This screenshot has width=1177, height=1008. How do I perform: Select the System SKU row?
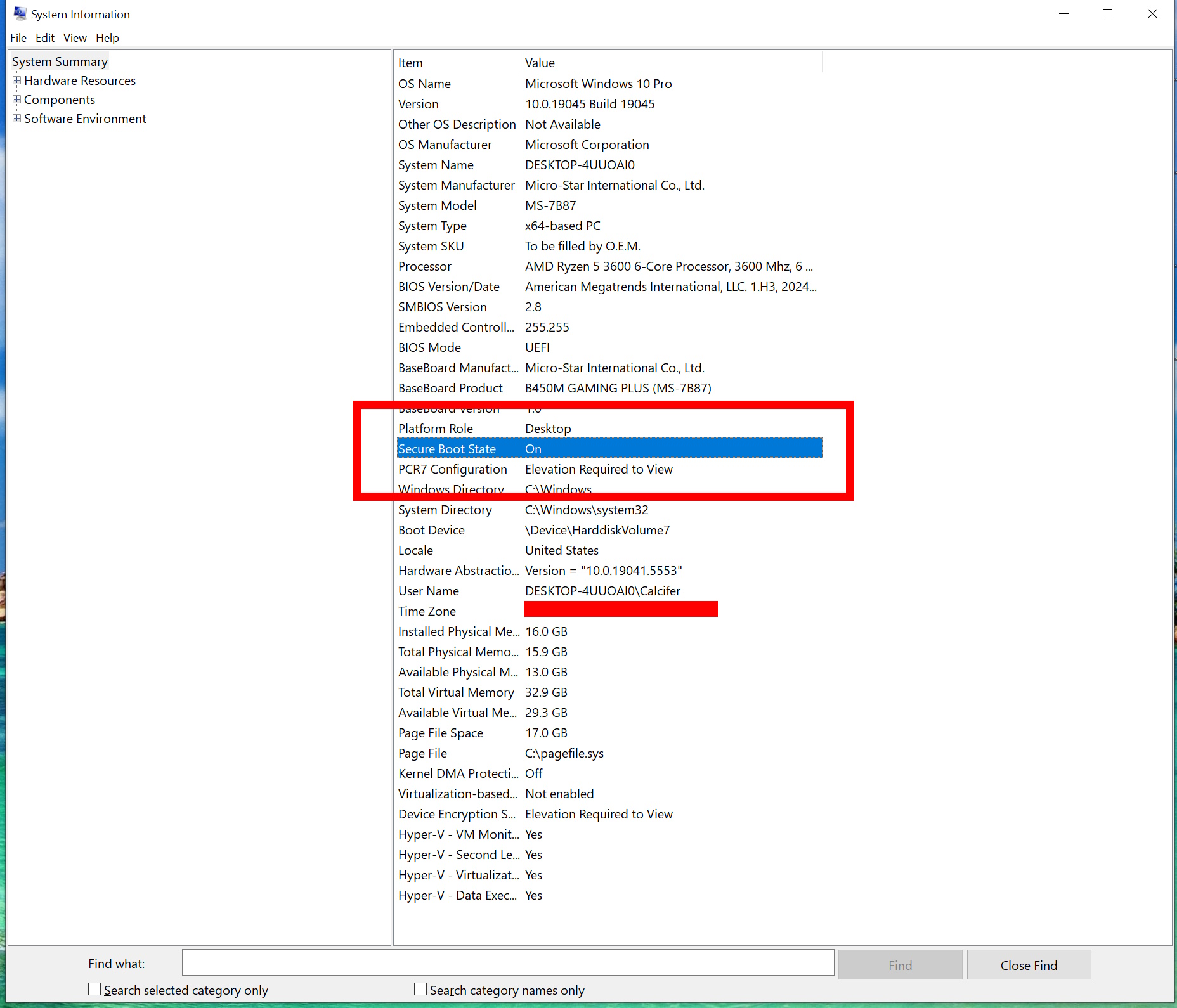click(x=609, y=246)
